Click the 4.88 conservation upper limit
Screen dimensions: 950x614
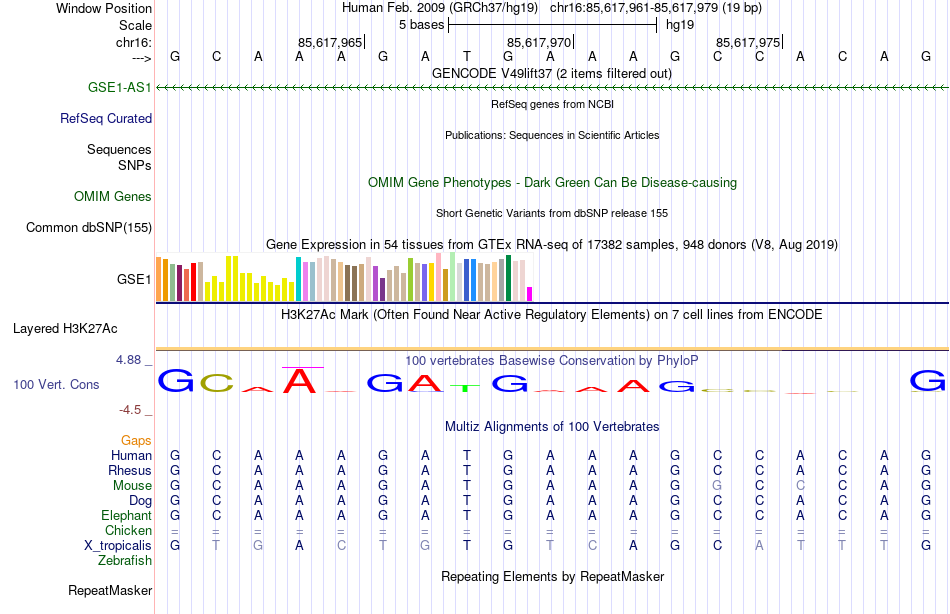[128, 360]
